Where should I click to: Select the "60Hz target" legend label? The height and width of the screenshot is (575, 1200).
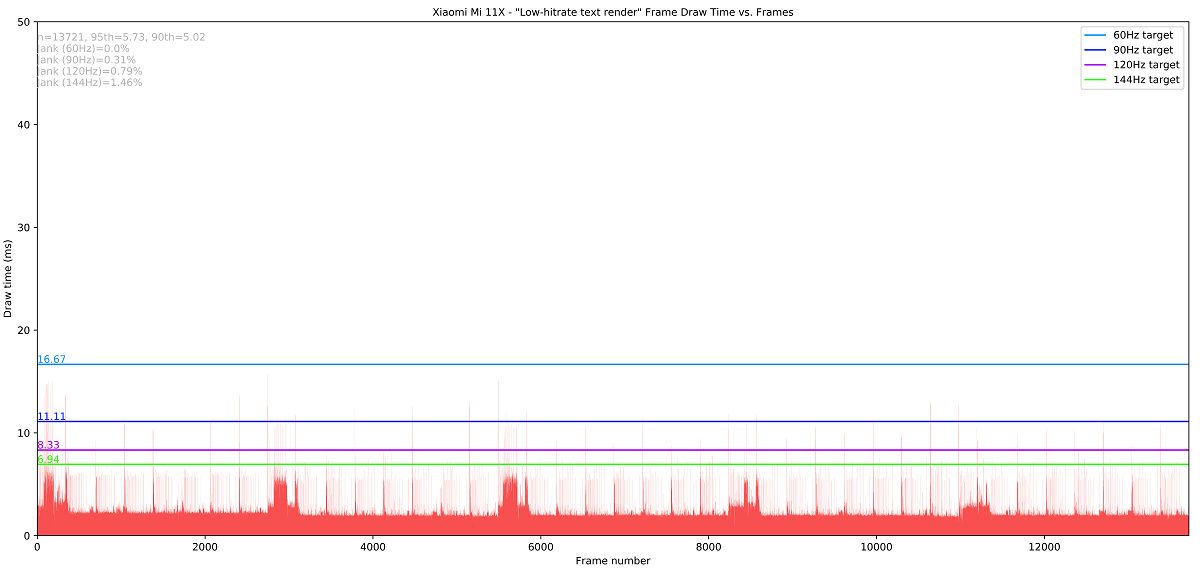(1143, 35)
